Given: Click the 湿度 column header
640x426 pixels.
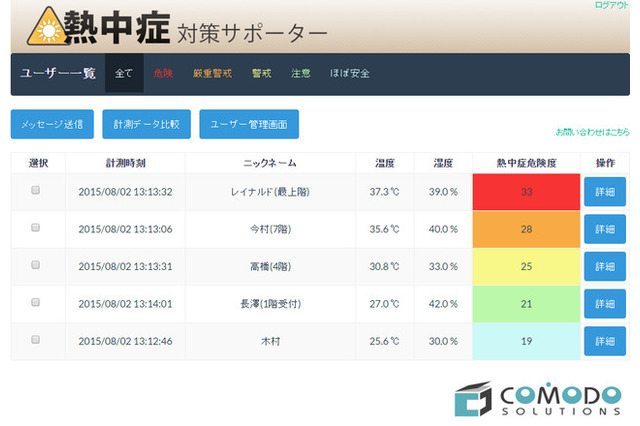Looking at the screenshot, I should (x=443, y=163).
